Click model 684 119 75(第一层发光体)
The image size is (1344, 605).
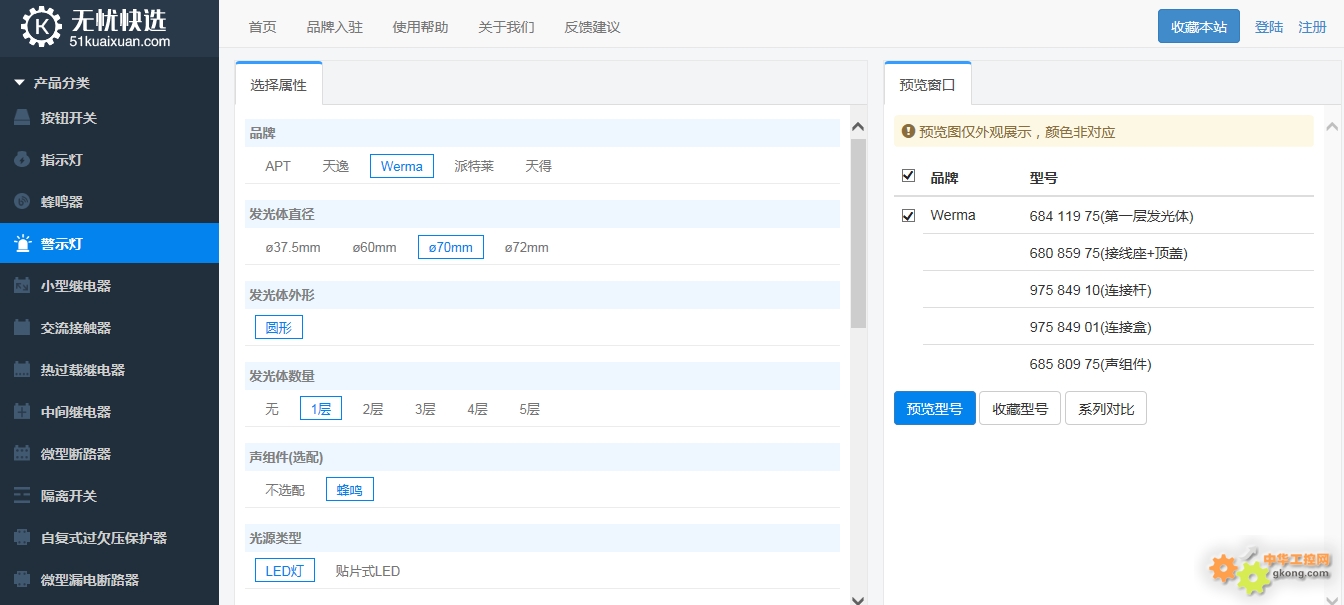pos(1112,216)
